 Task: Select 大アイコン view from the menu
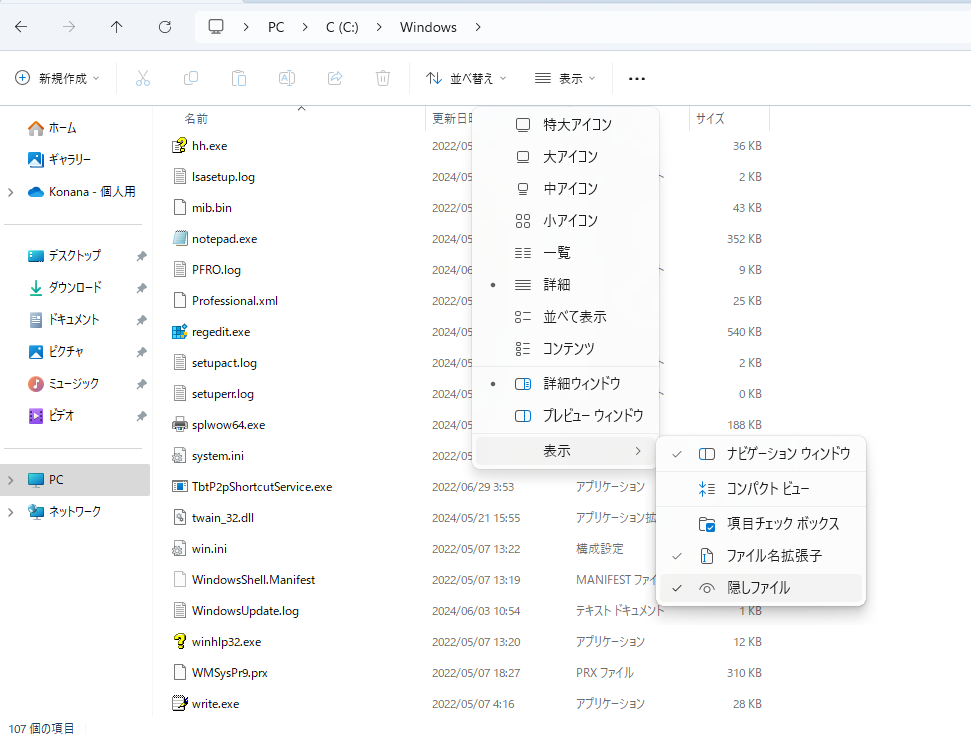pyautogui.click(x=567, y=156)
